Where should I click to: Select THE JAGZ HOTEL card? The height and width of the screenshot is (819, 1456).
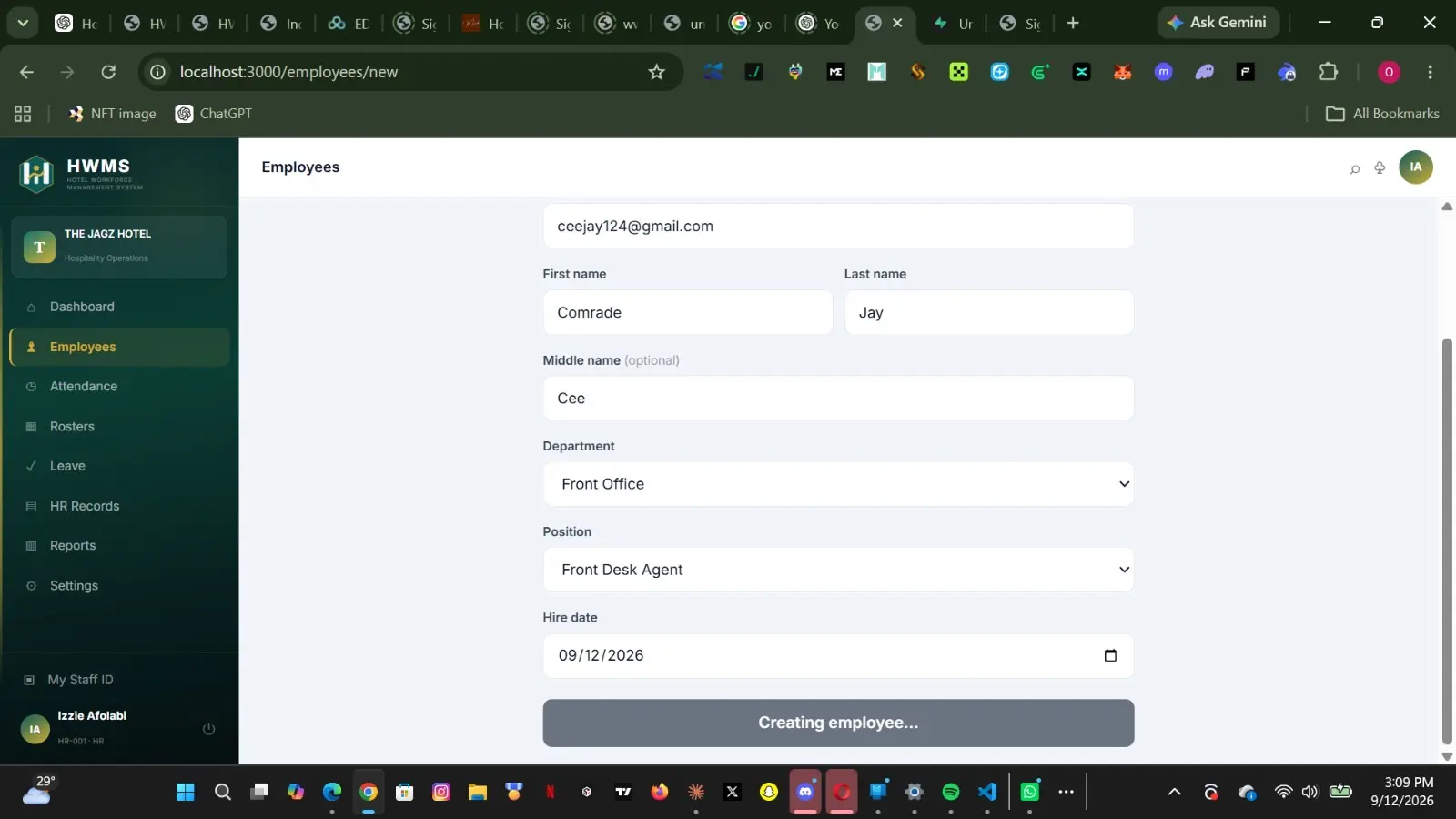(x=119, y=247)
